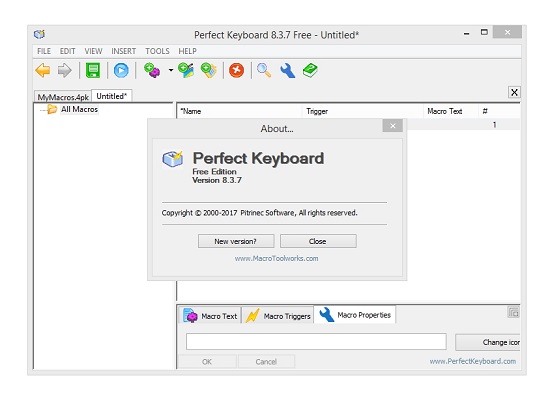Open the TOOLS menu
The image size is (550, 393).
[x=157, y=51]
